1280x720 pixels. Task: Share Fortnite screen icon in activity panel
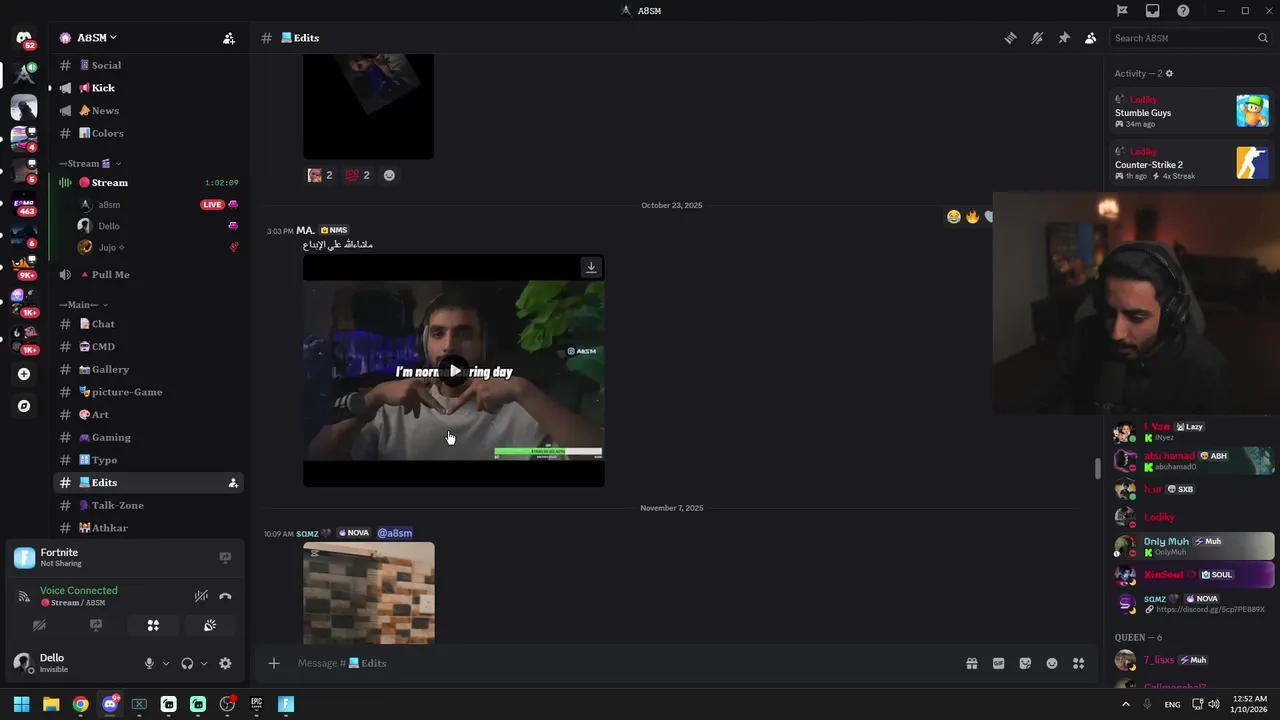pos(225,558)
